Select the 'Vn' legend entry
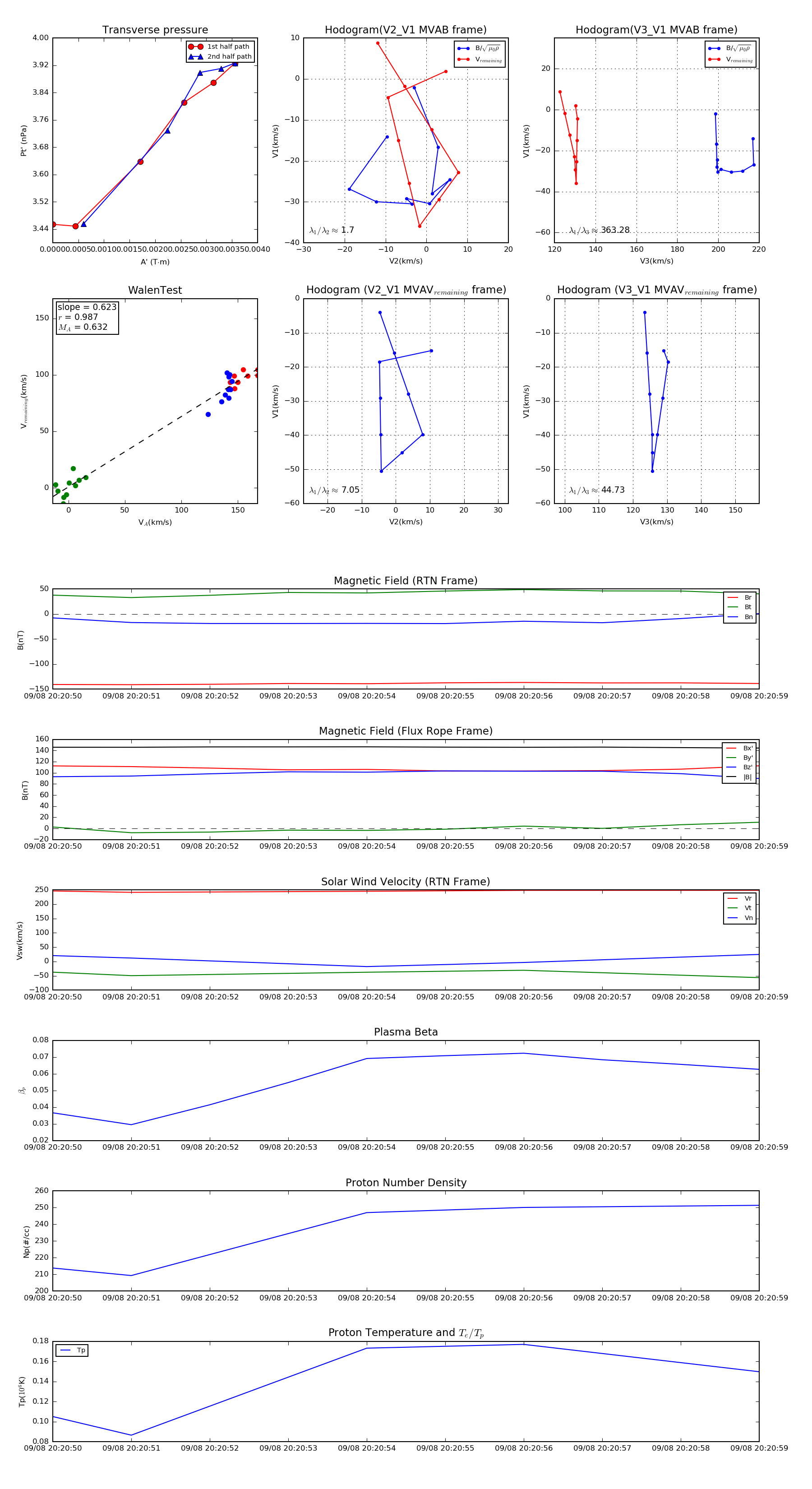Image resolution: width=812 pixels, height=1489 pixels. point(740,918)
